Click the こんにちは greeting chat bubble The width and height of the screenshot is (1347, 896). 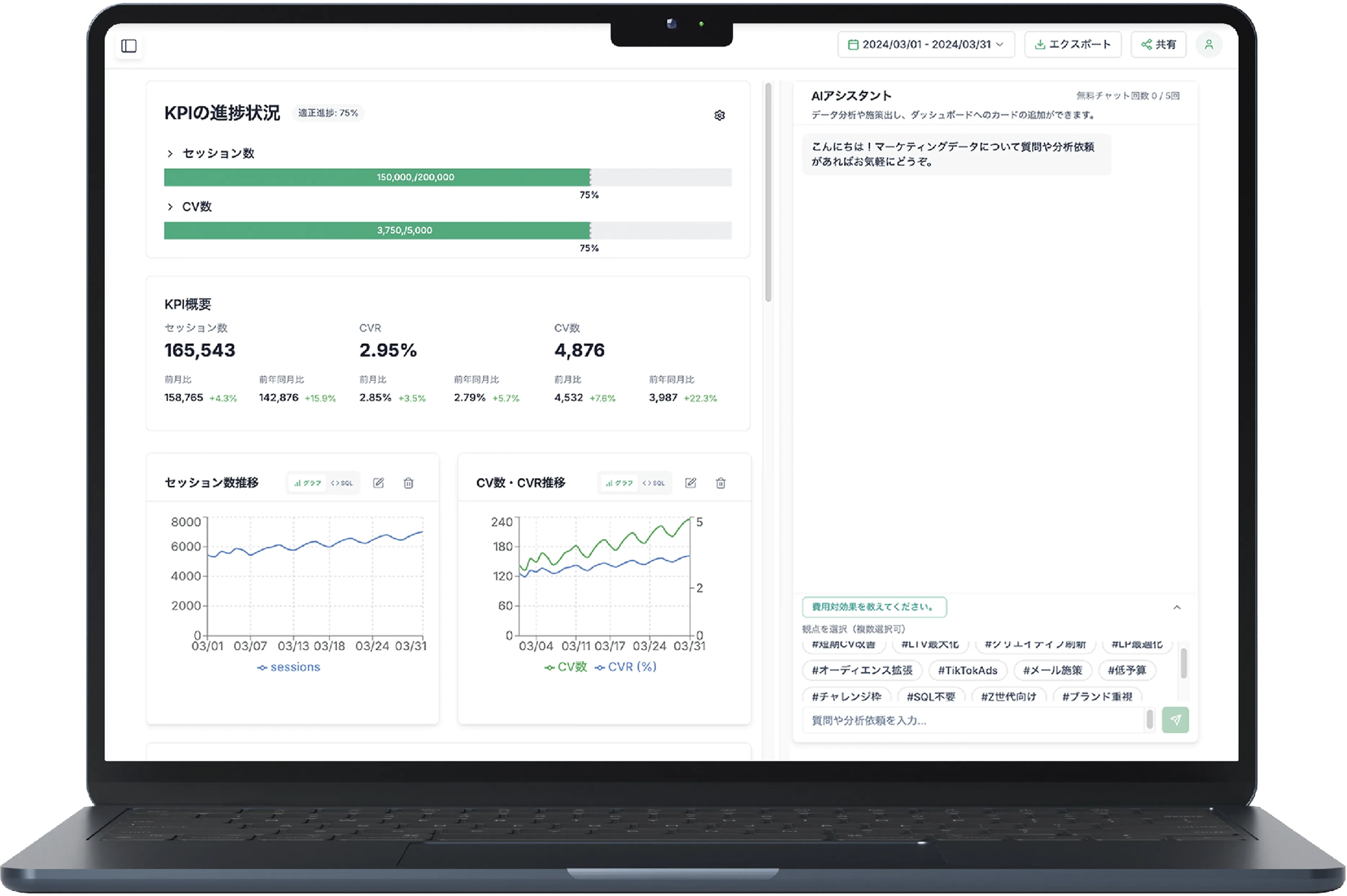[x=956, y=154]
